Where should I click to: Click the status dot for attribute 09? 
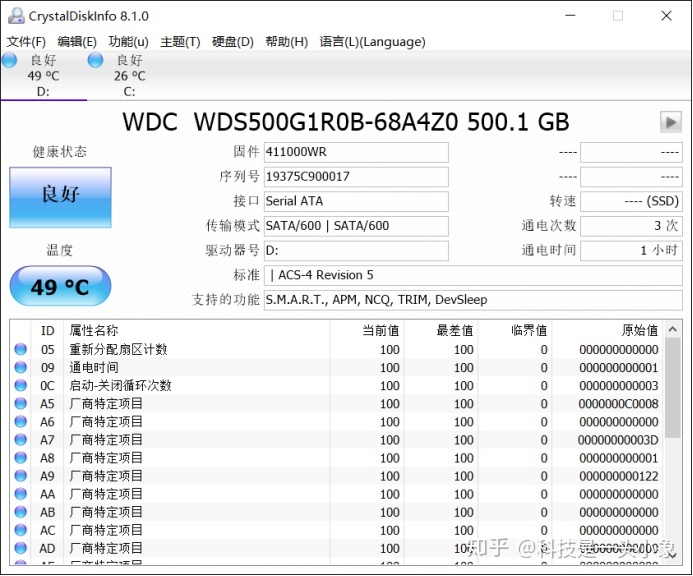click(20, 367)
